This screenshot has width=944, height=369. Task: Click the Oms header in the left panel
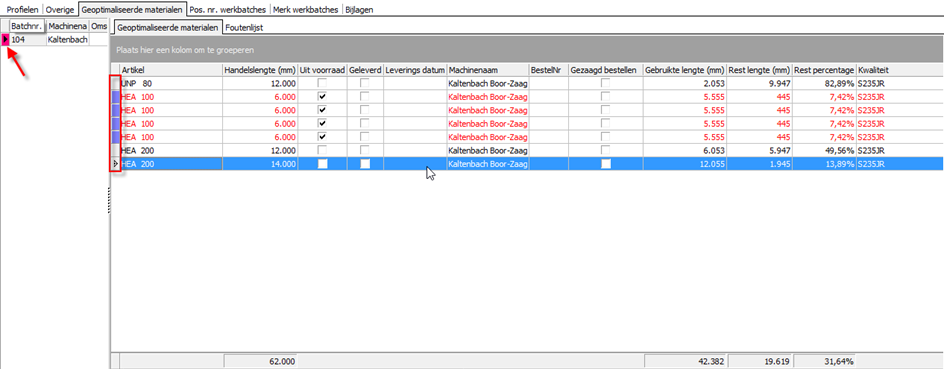[98, 26]
